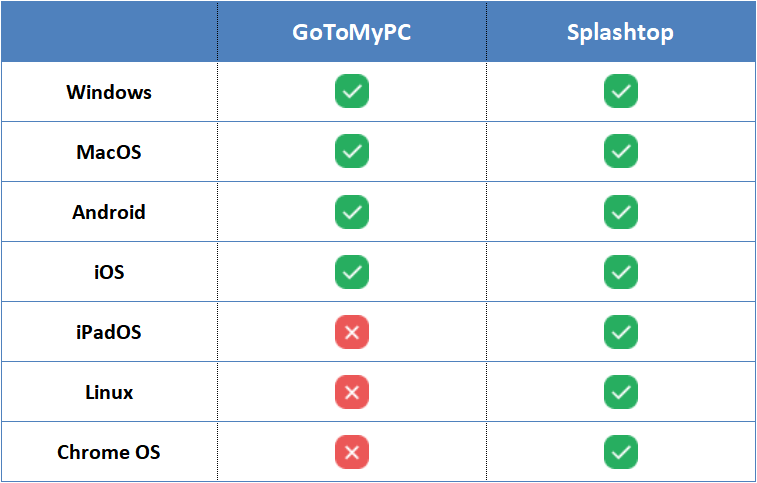Click the Splashtop iPadOS green checkmark
757x483 pixels.
point(621,332)
